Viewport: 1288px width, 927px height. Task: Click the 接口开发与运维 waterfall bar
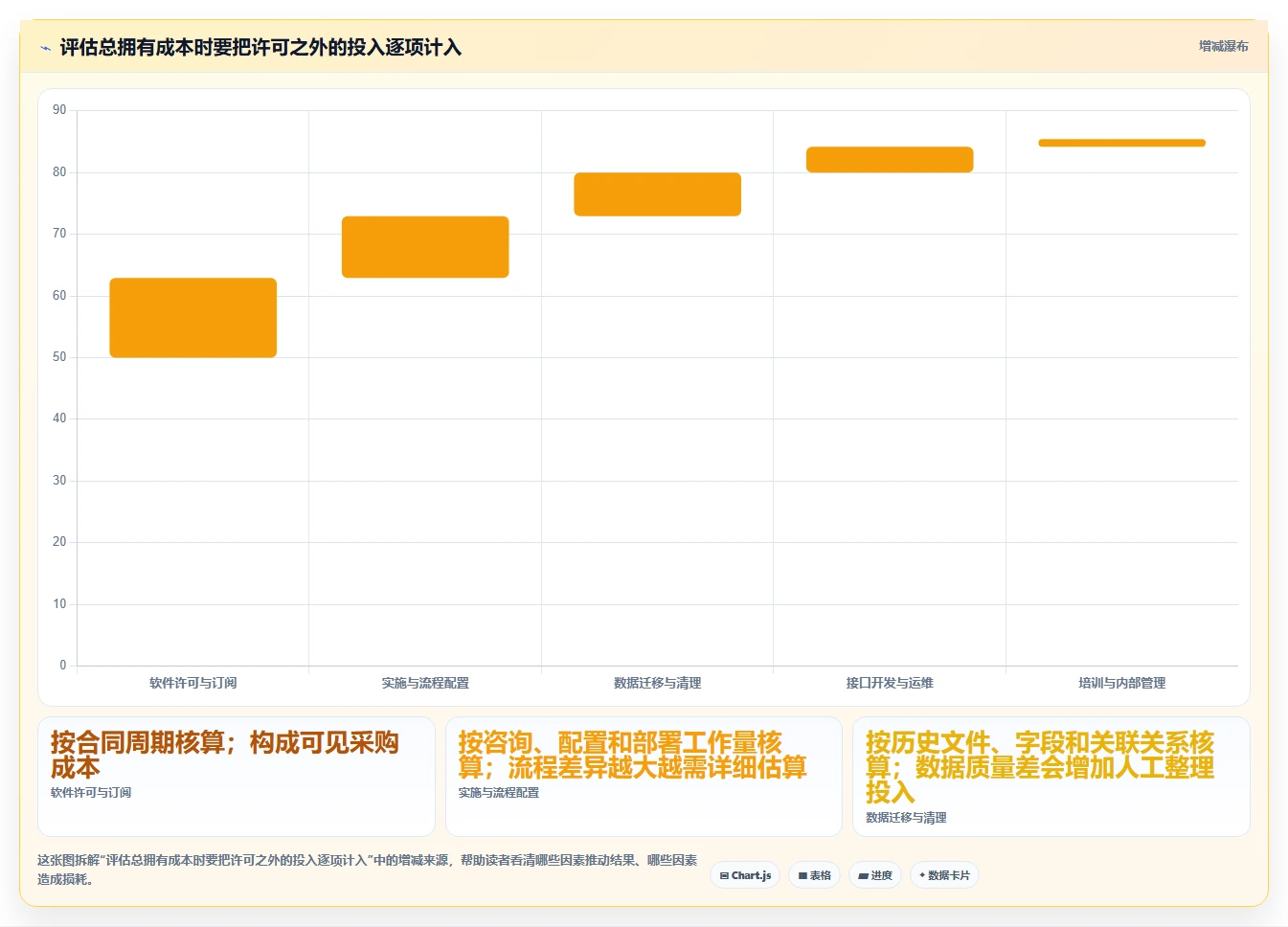coord(890,160)
